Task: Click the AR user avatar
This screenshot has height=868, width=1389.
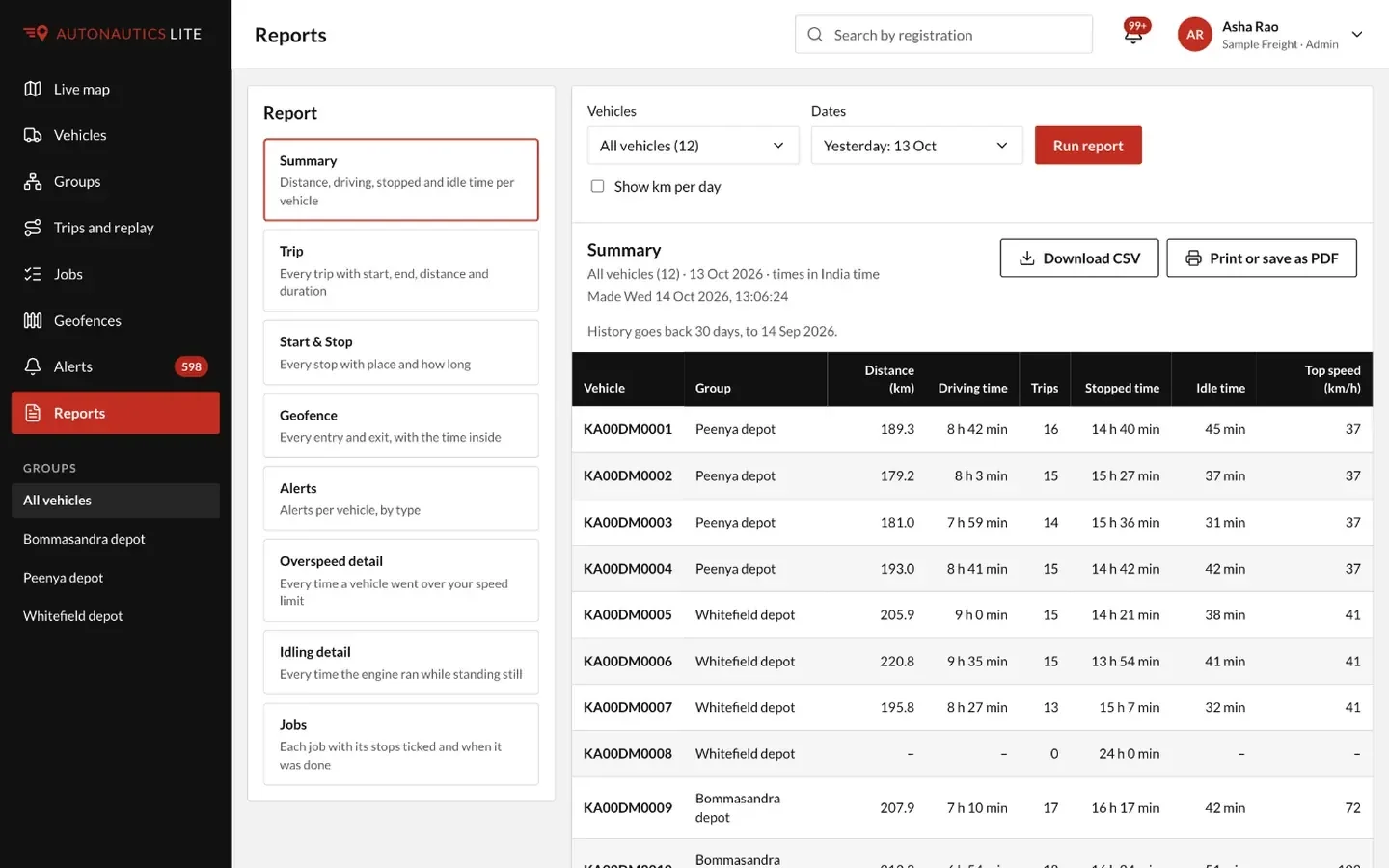Action: [1194, 35]
